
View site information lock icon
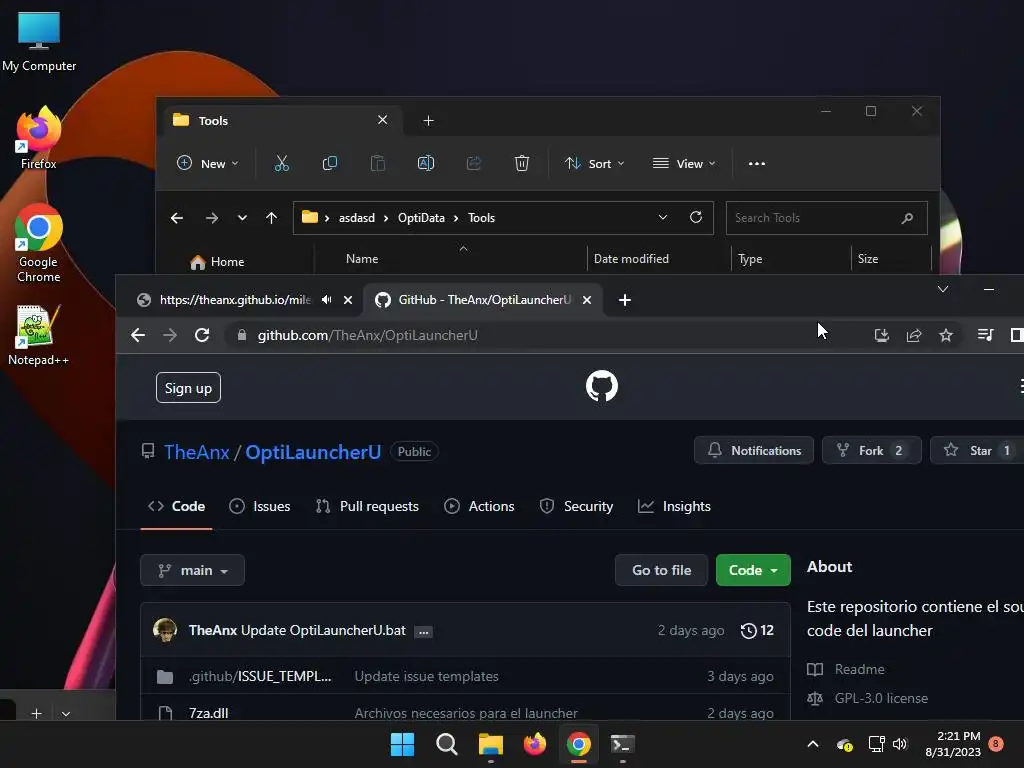(242, 335)
